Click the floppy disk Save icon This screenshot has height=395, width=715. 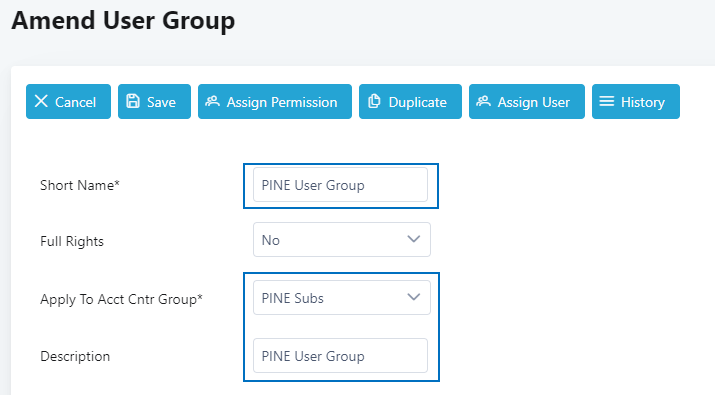[x=133, y=101]
